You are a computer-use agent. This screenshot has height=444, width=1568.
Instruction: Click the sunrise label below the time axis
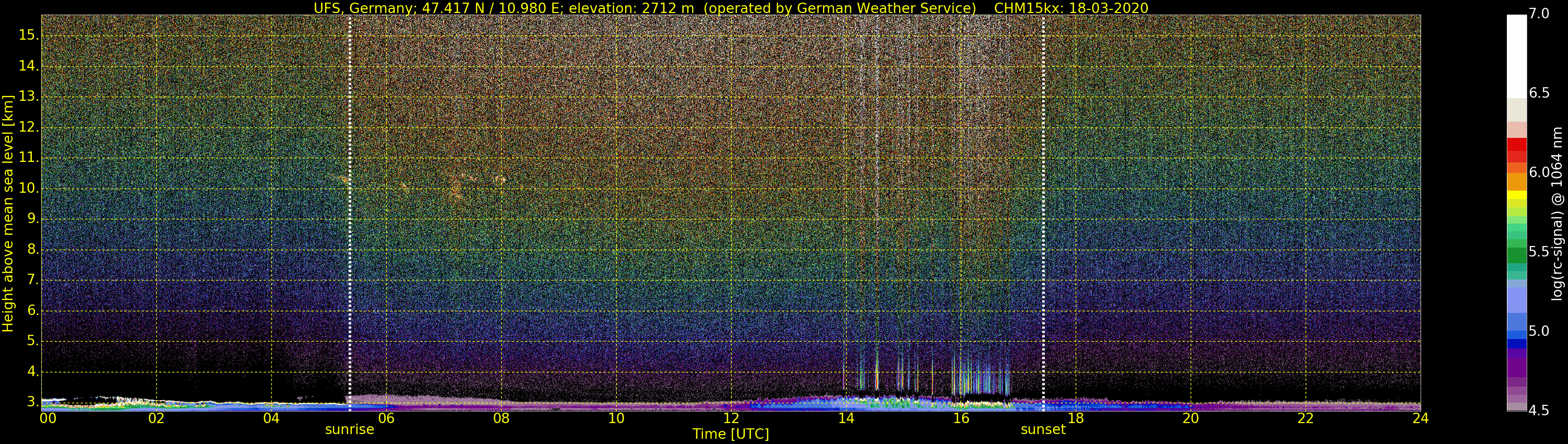pos(349,429)
